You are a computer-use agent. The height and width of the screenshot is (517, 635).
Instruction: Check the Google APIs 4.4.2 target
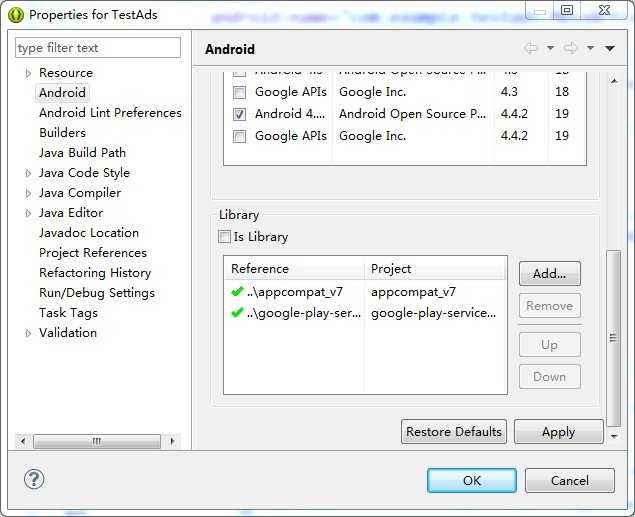(x=239, y=136)
